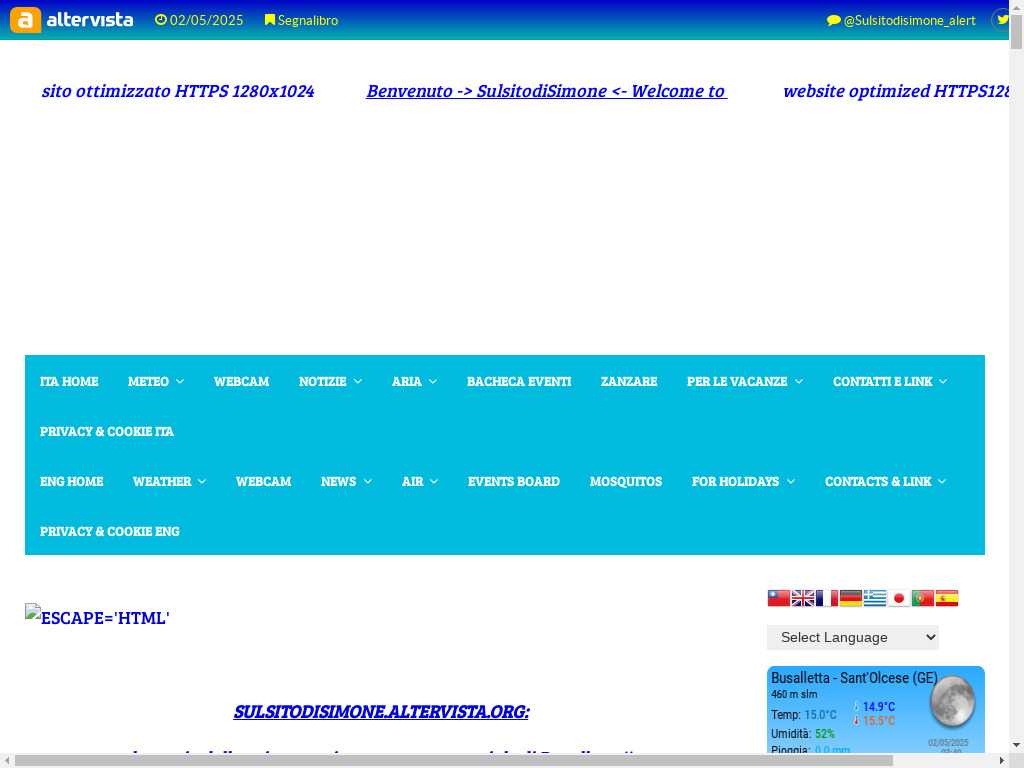The image size is (1024, 768).
Task: Select the Portuguese flag translation
Action: [x=923, y=598]
